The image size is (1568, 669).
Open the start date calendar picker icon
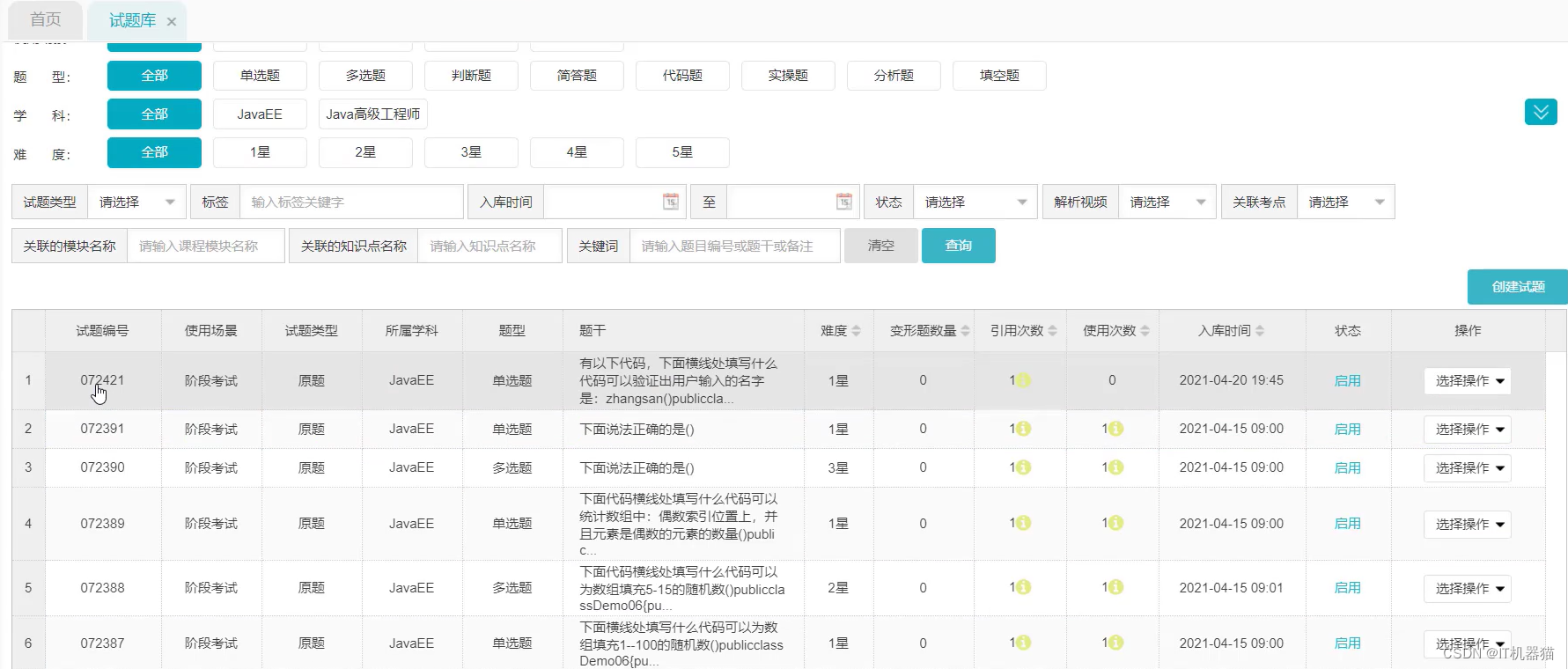tap(671, 202)
